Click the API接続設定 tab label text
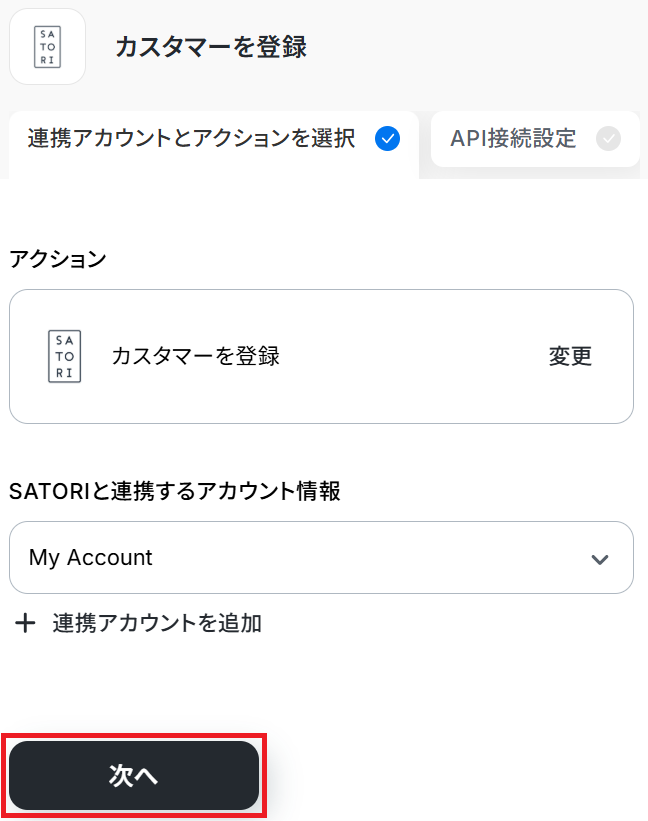The image size is (648, 821). (x=513, y=139)
